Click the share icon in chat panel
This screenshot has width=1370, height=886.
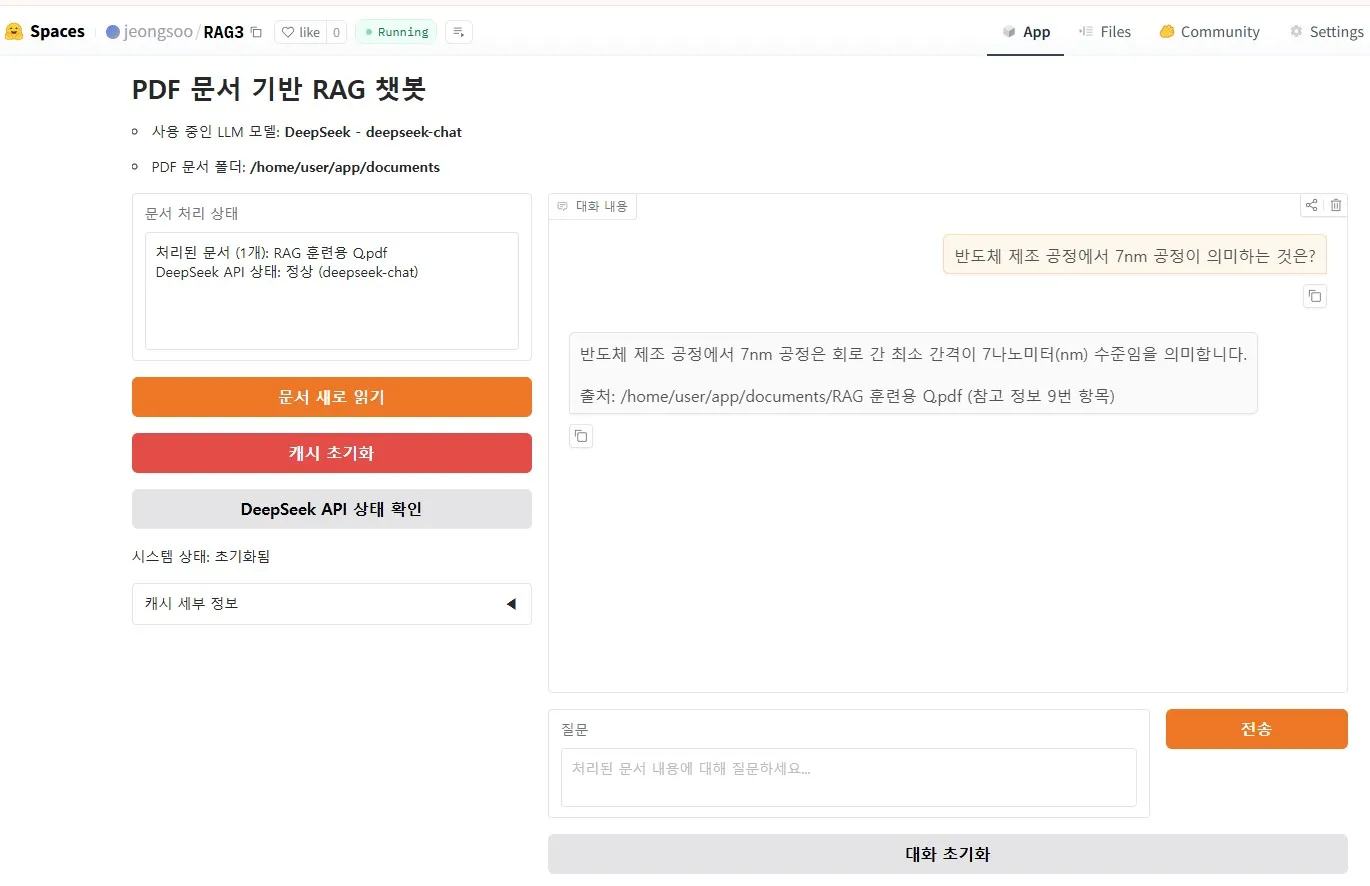1311,205
